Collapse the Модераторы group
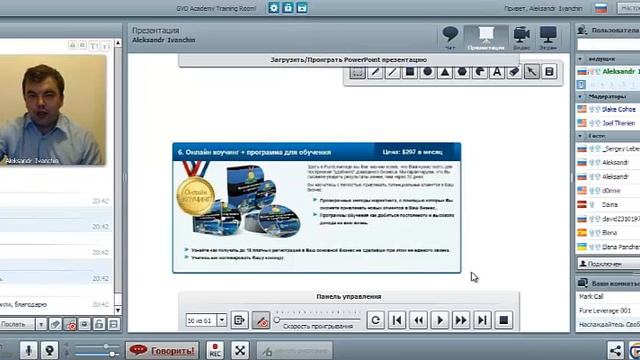 (580, 97)
